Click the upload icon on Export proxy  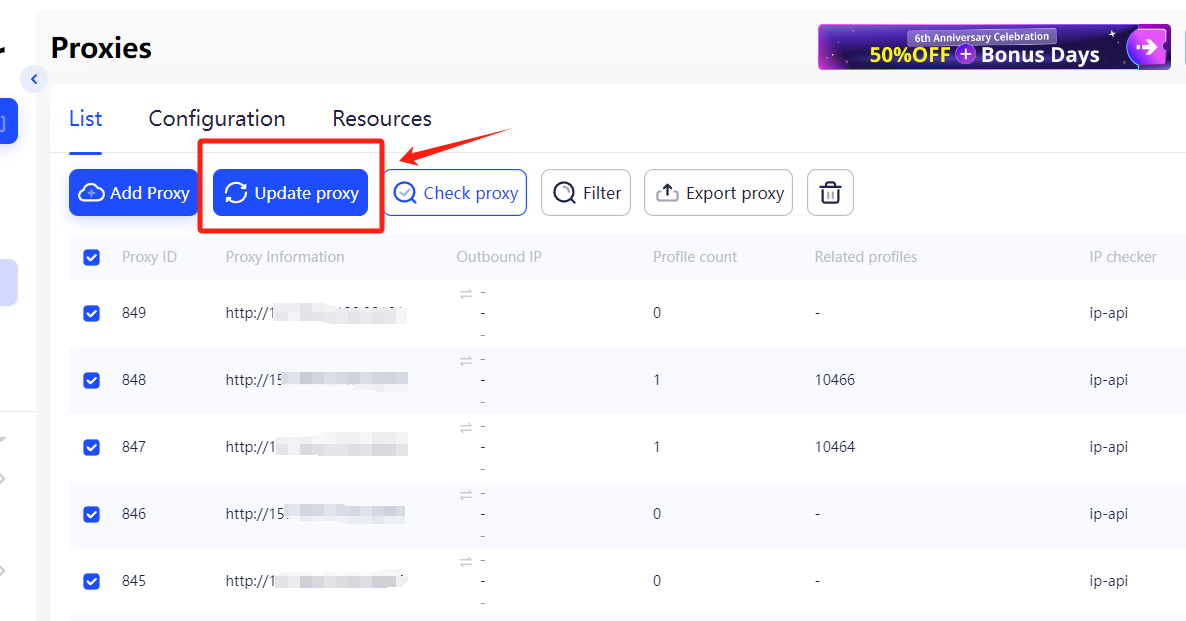click(667, 192)
